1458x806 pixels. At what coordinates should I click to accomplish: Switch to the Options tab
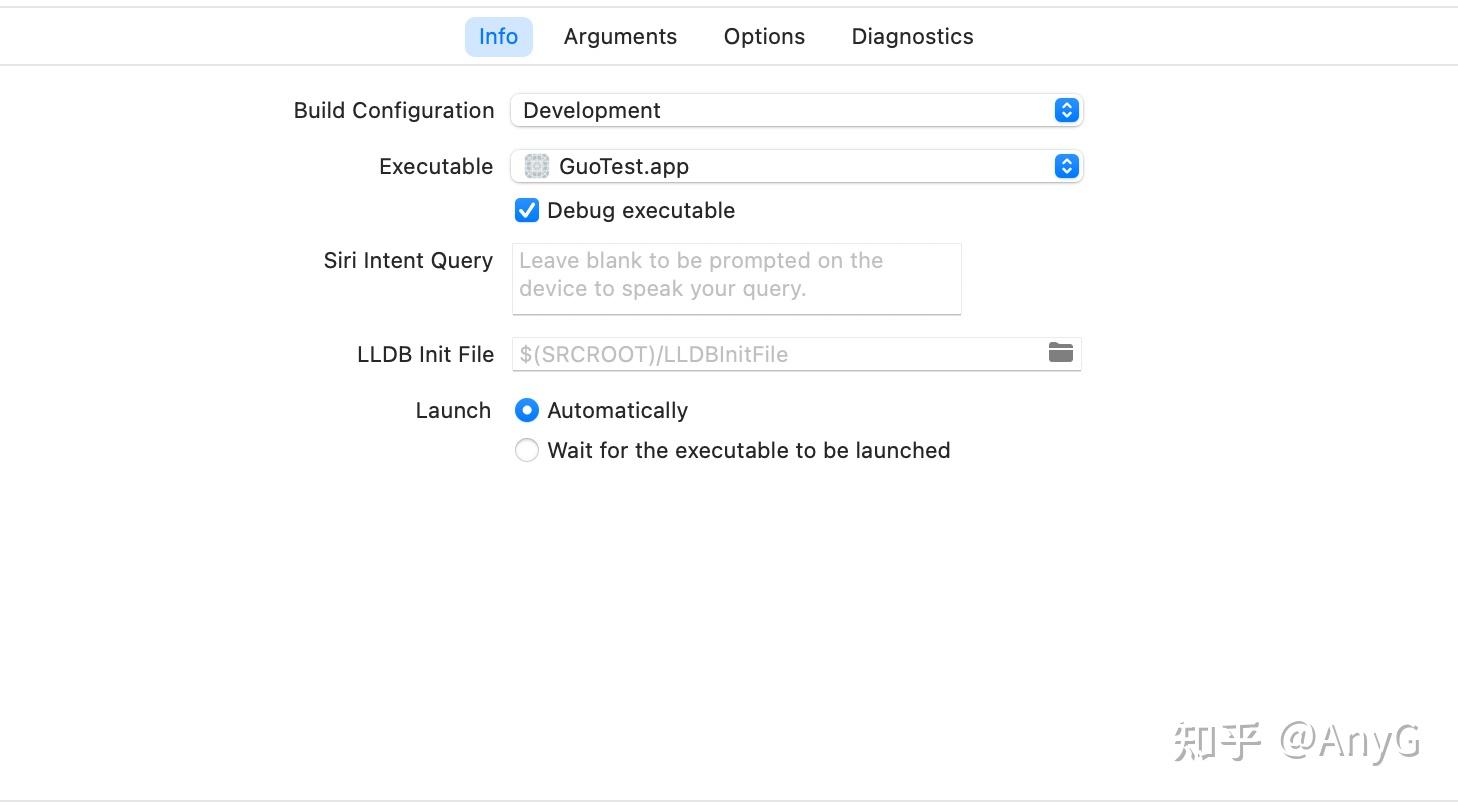coord(764,37)
